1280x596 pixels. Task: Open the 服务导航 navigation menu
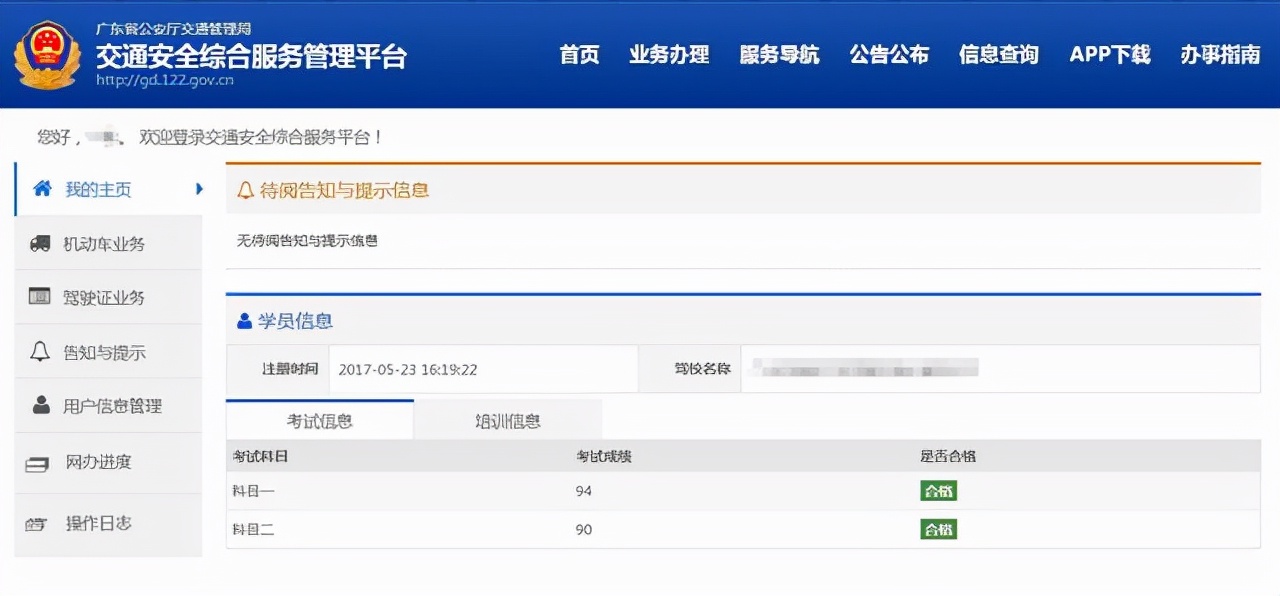click(x=779, y=54)
